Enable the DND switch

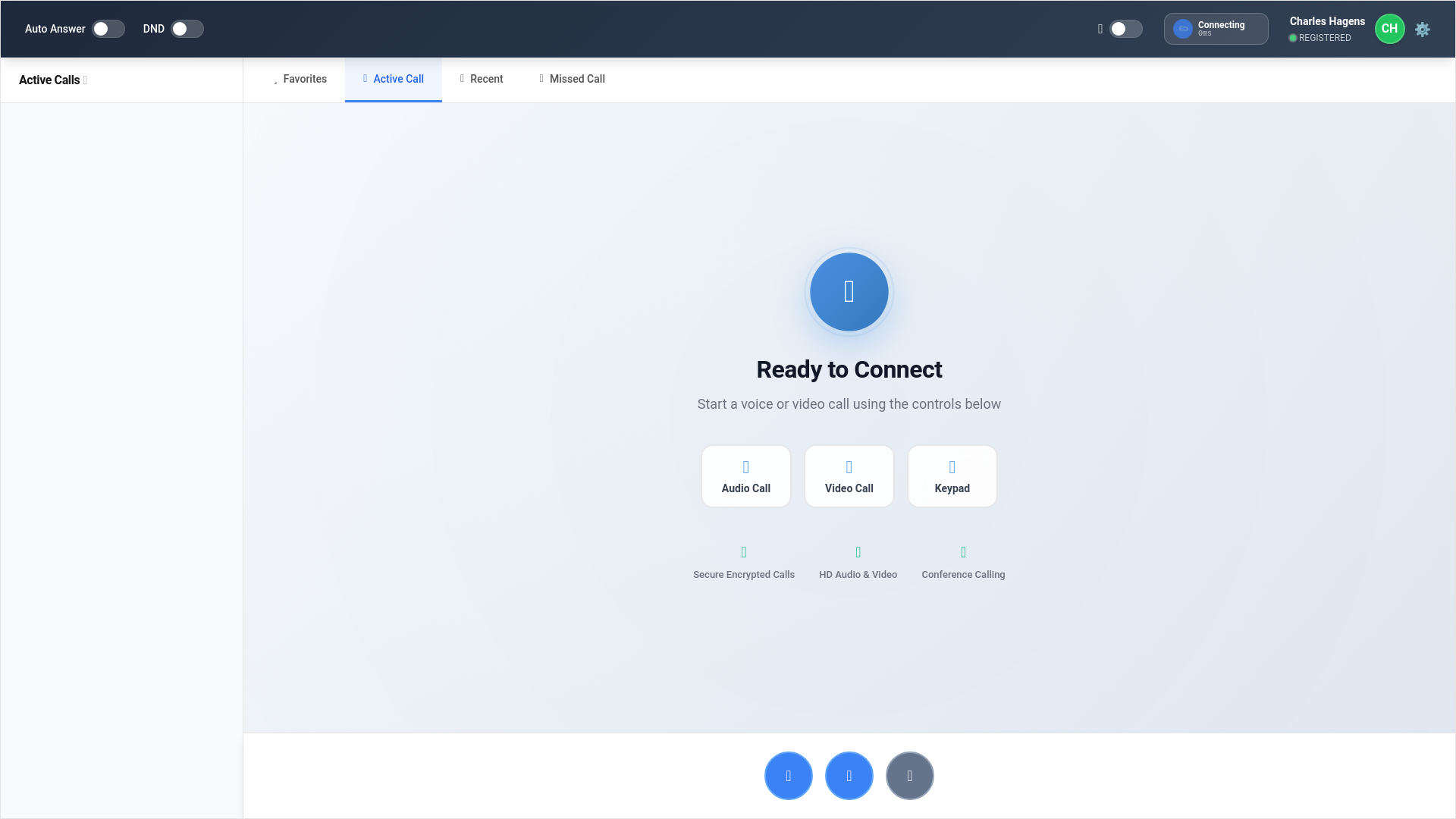coord(187,29)
